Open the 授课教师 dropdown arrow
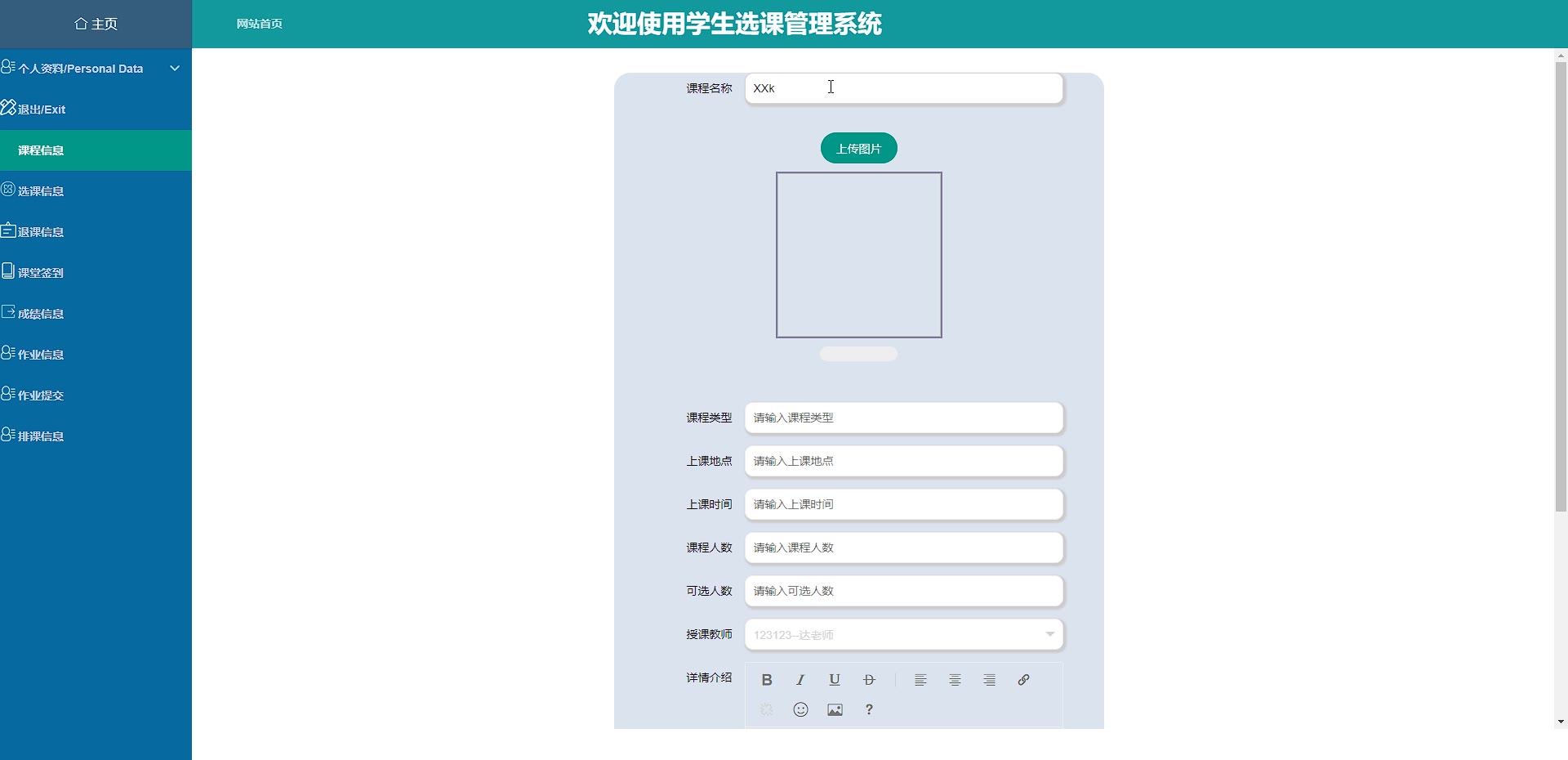This screenshot has width=1568, height=760. (x=1050, y=634)
